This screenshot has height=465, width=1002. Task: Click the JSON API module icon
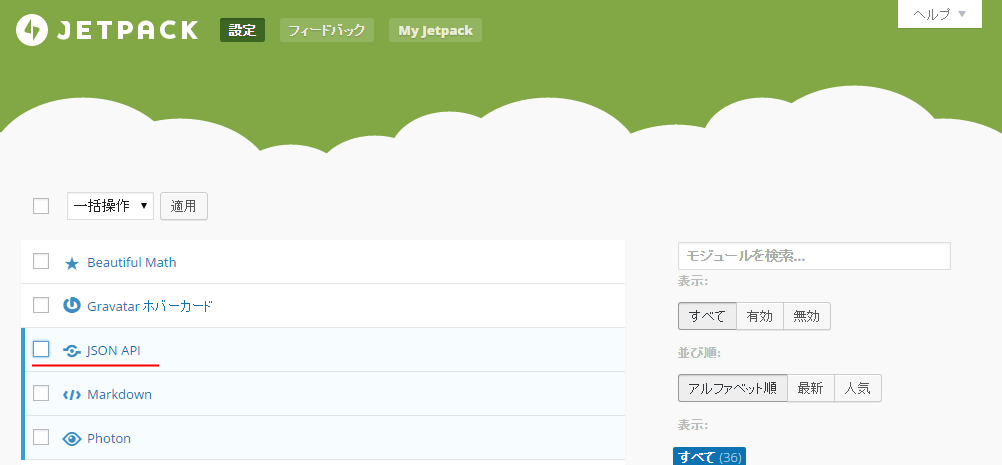coord(71,351)
